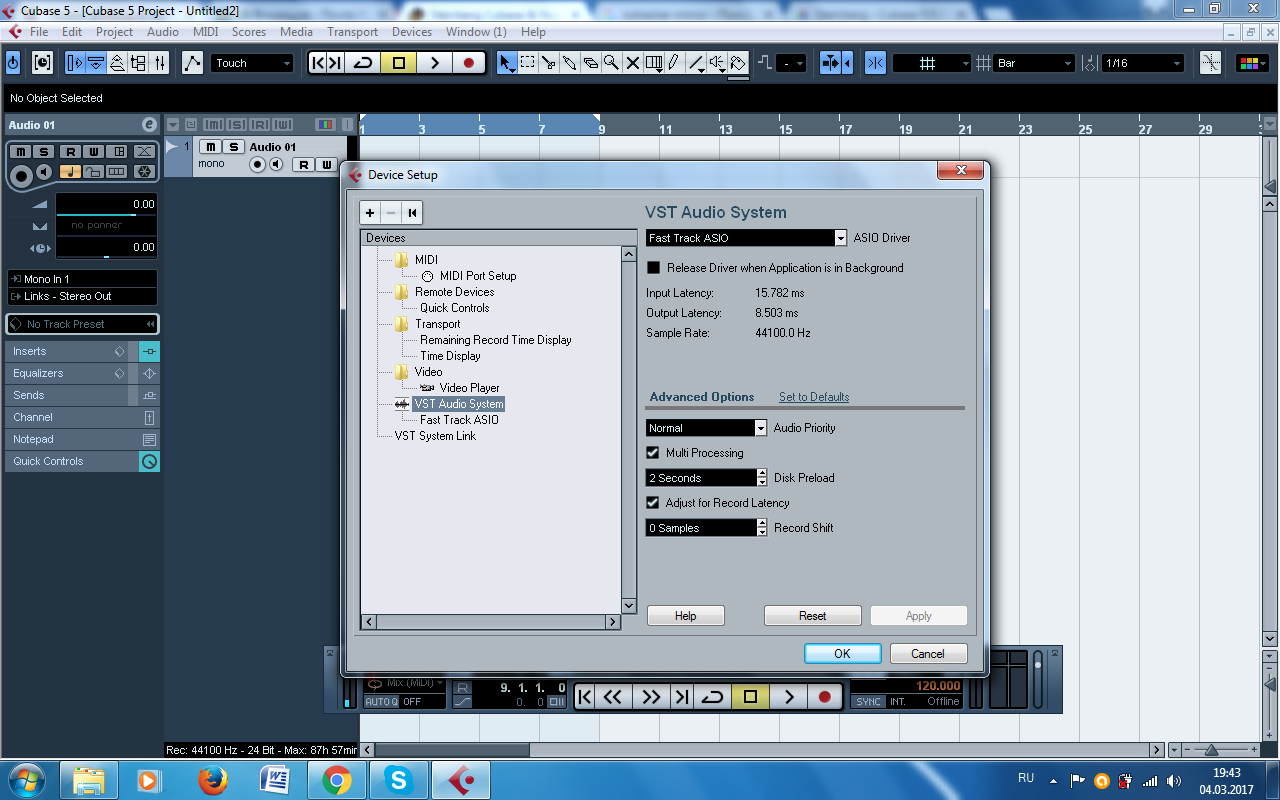Show the Inspector panel toggle
1280x800 pixels.
coord(75,63)
